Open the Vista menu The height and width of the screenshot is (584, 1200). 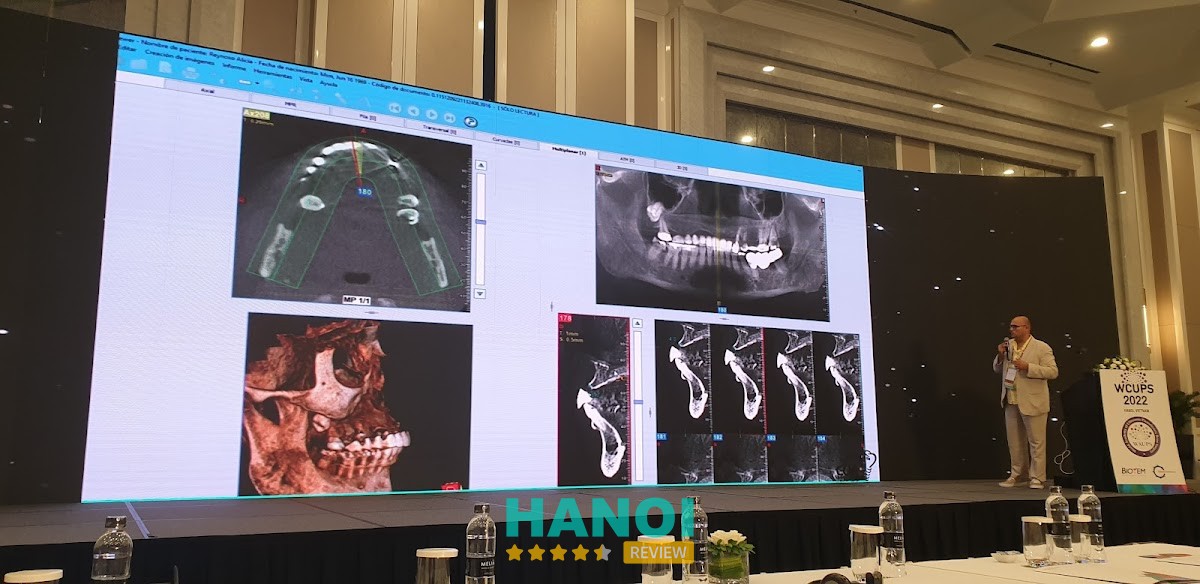click(x=306, y=80)
